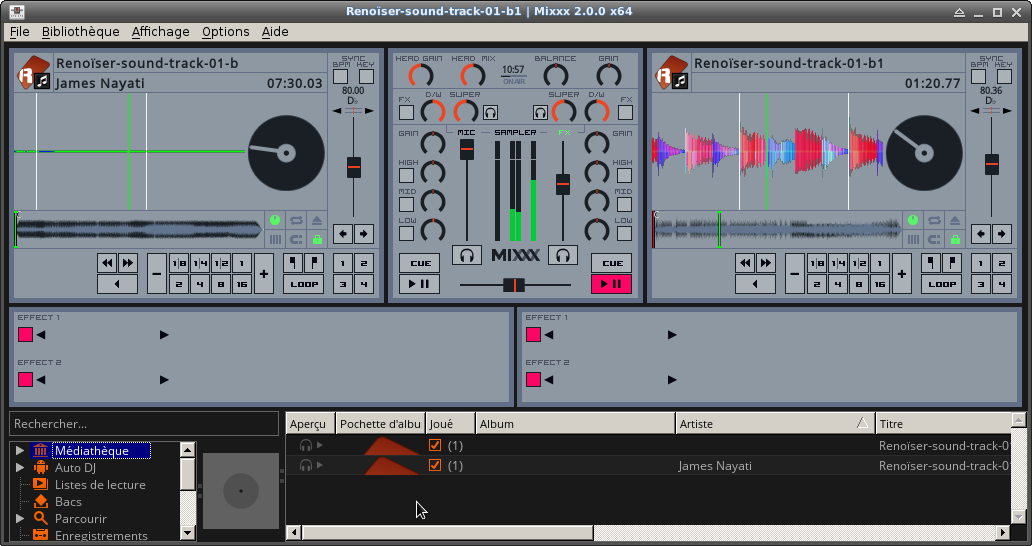Enable headphone cue for left channel

coord(467,255)
